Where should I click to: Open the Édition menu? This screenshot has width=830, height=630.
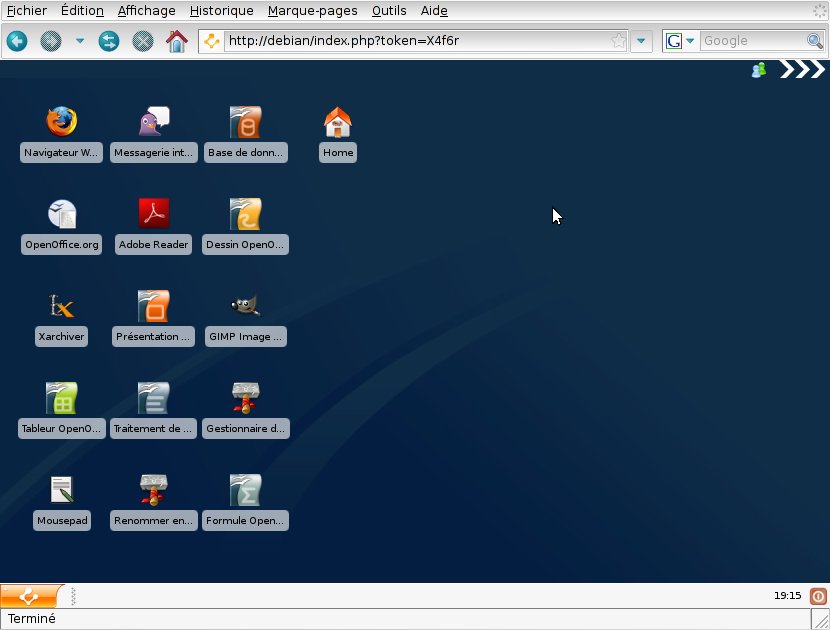[82, 11]
